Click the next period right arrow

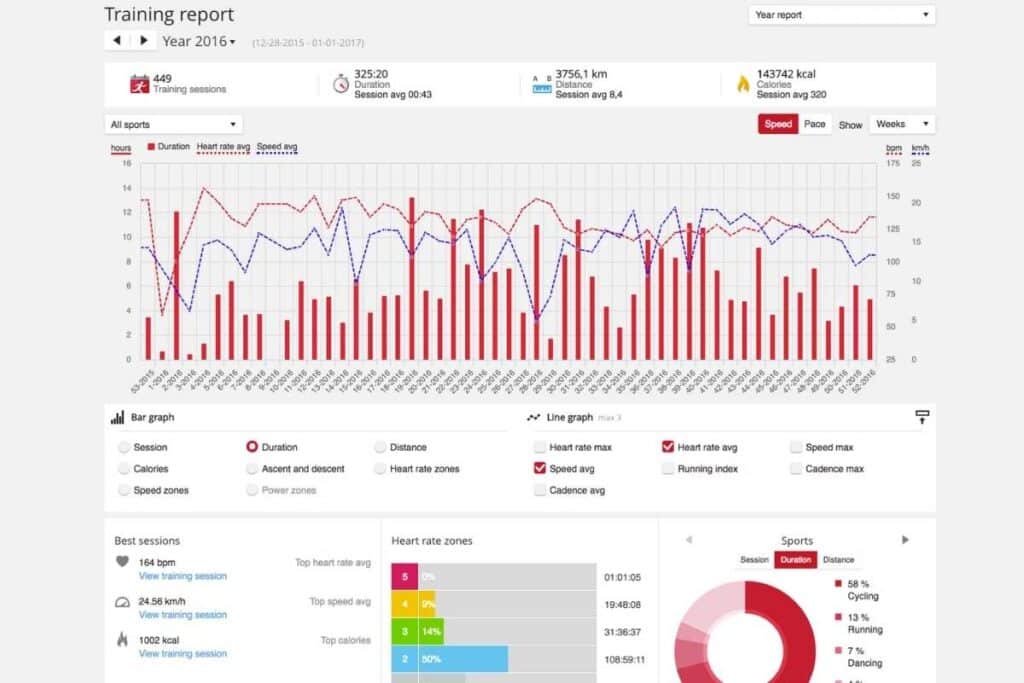click(144, 41)
